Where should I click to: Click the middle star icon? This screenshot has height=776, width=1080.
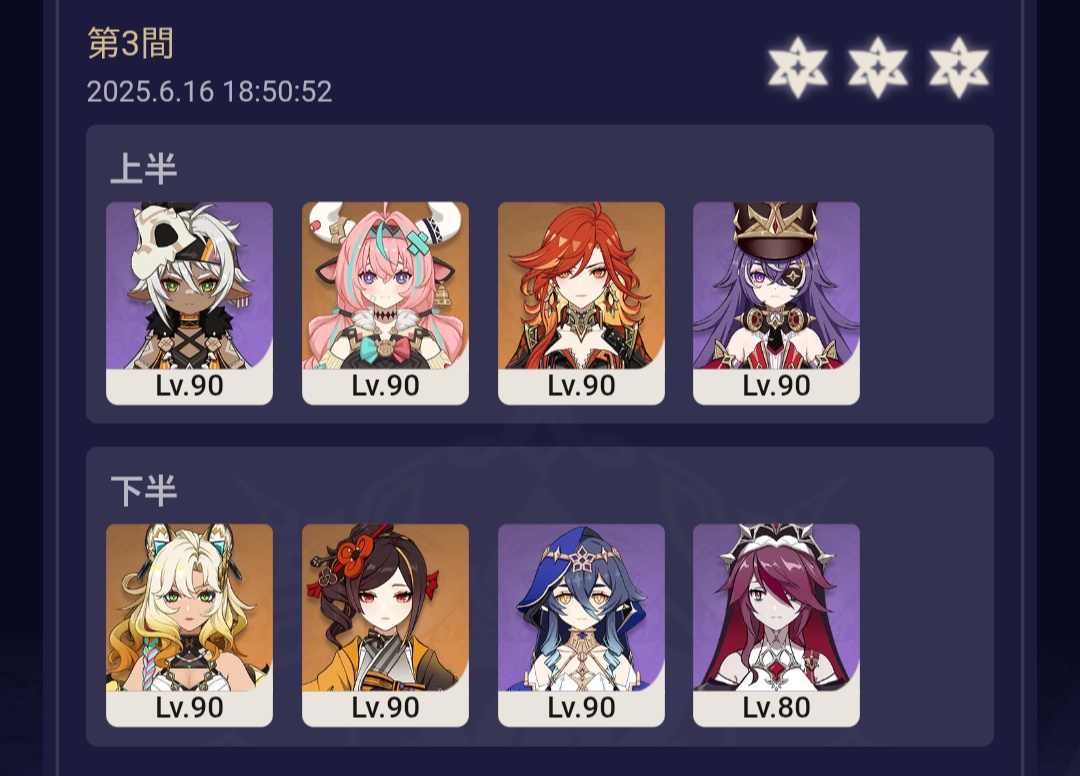coord(878,67)
